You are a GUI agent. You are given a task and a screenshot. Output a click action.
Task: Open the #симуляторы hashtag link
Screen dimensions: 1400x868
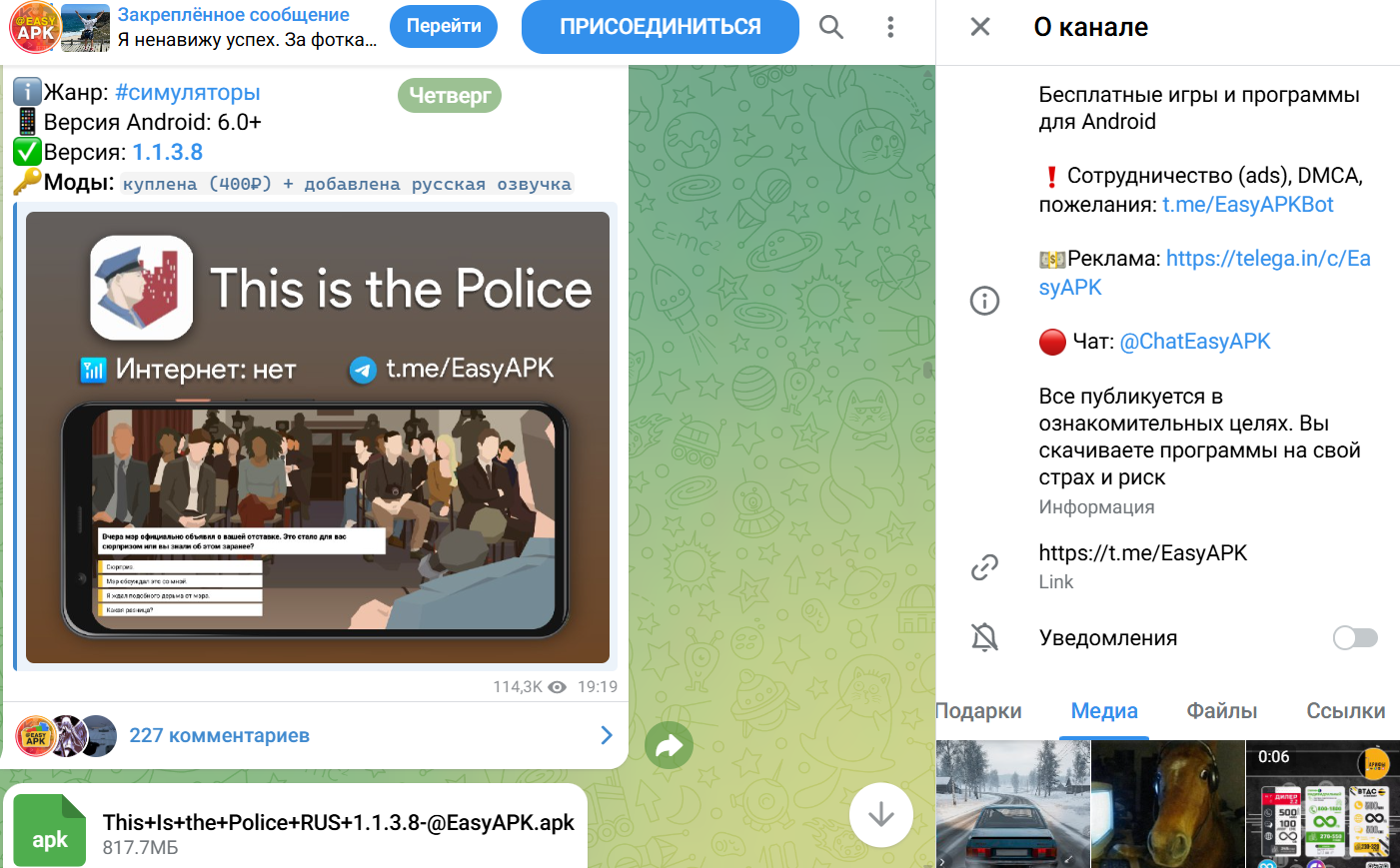188,93
